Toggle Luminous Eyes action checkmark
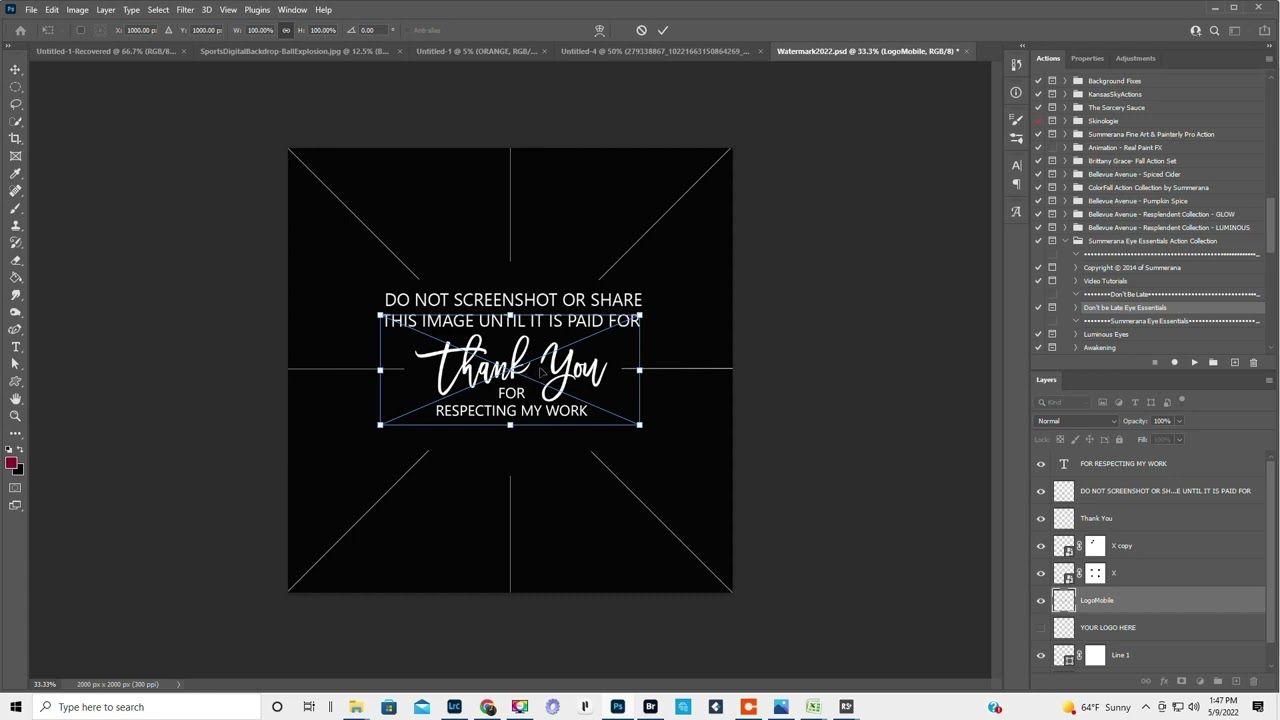Image resolution: width=1280 pixels, height=720 pixels. coord(1038,334)
